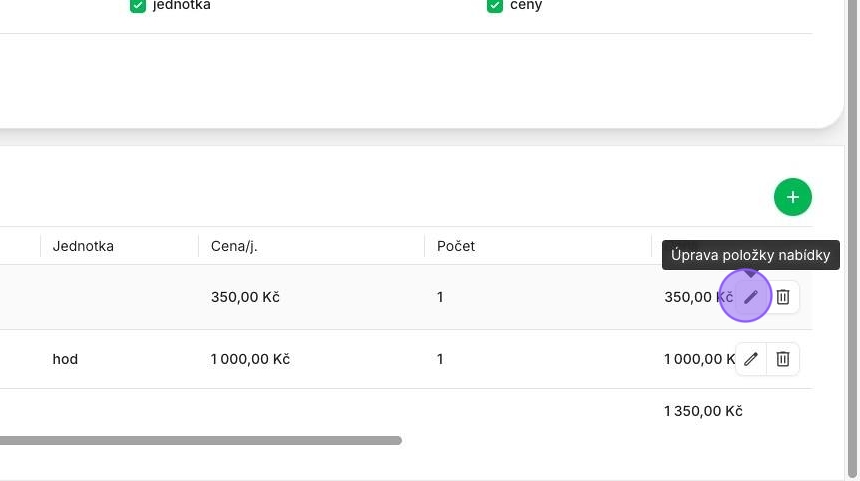This screenshot has height=481, width=860.
Task: Click the vertical page scrollbar
Action: [852, 239]
